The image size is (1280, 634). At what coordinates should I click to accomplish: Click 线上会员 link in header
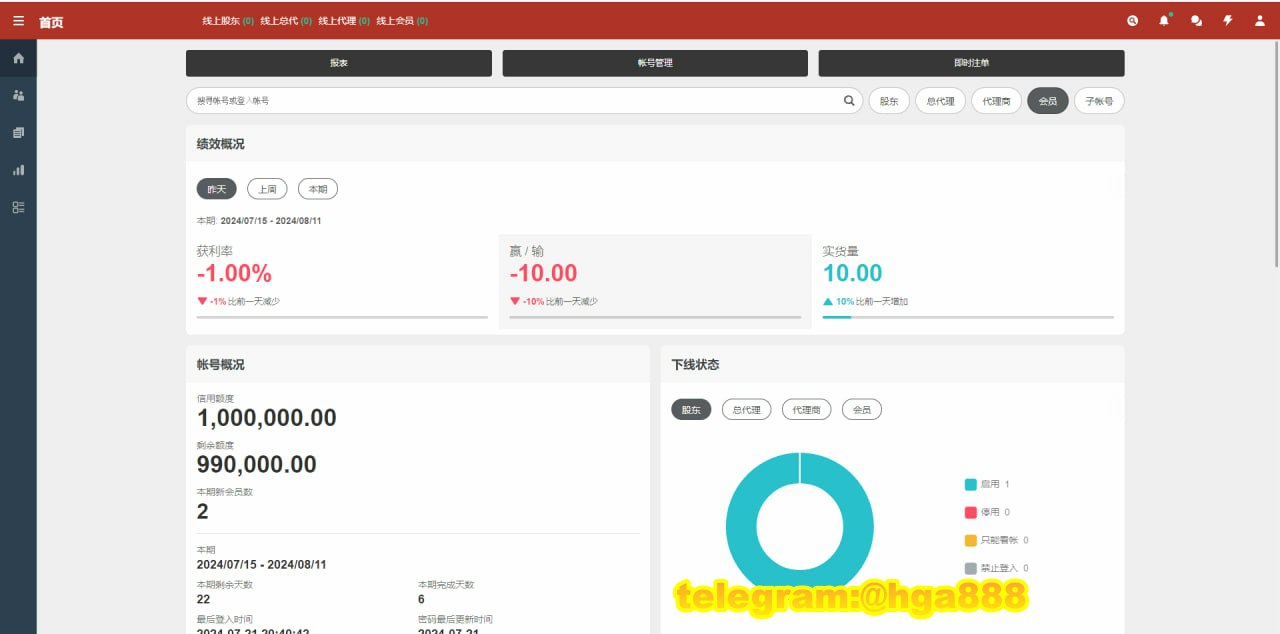point(401,21)
